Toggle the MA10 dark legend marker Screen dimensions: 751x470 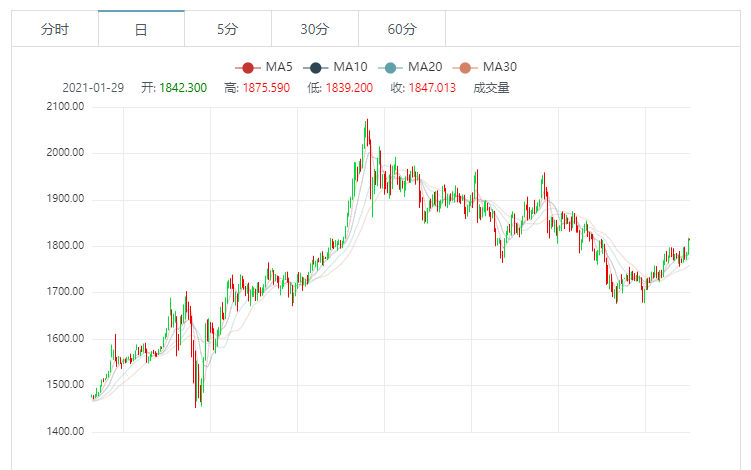316,67
